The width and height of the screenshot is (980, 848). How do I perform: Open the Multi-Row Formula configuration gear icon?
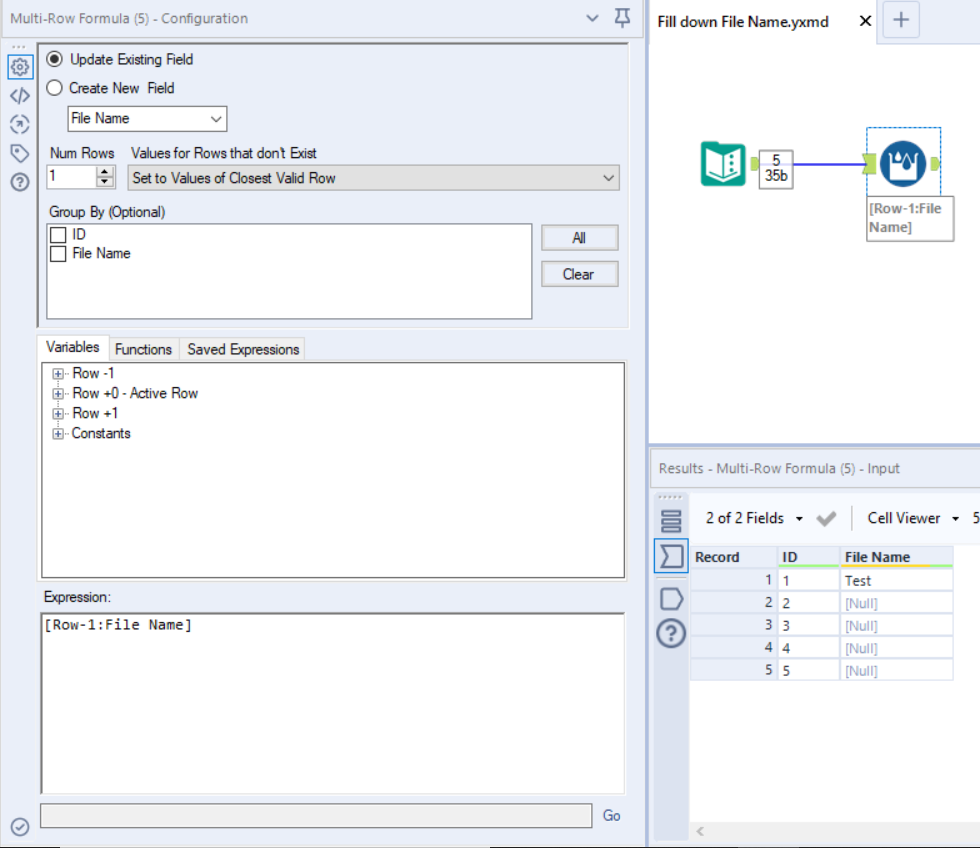(x=20, y=67)
